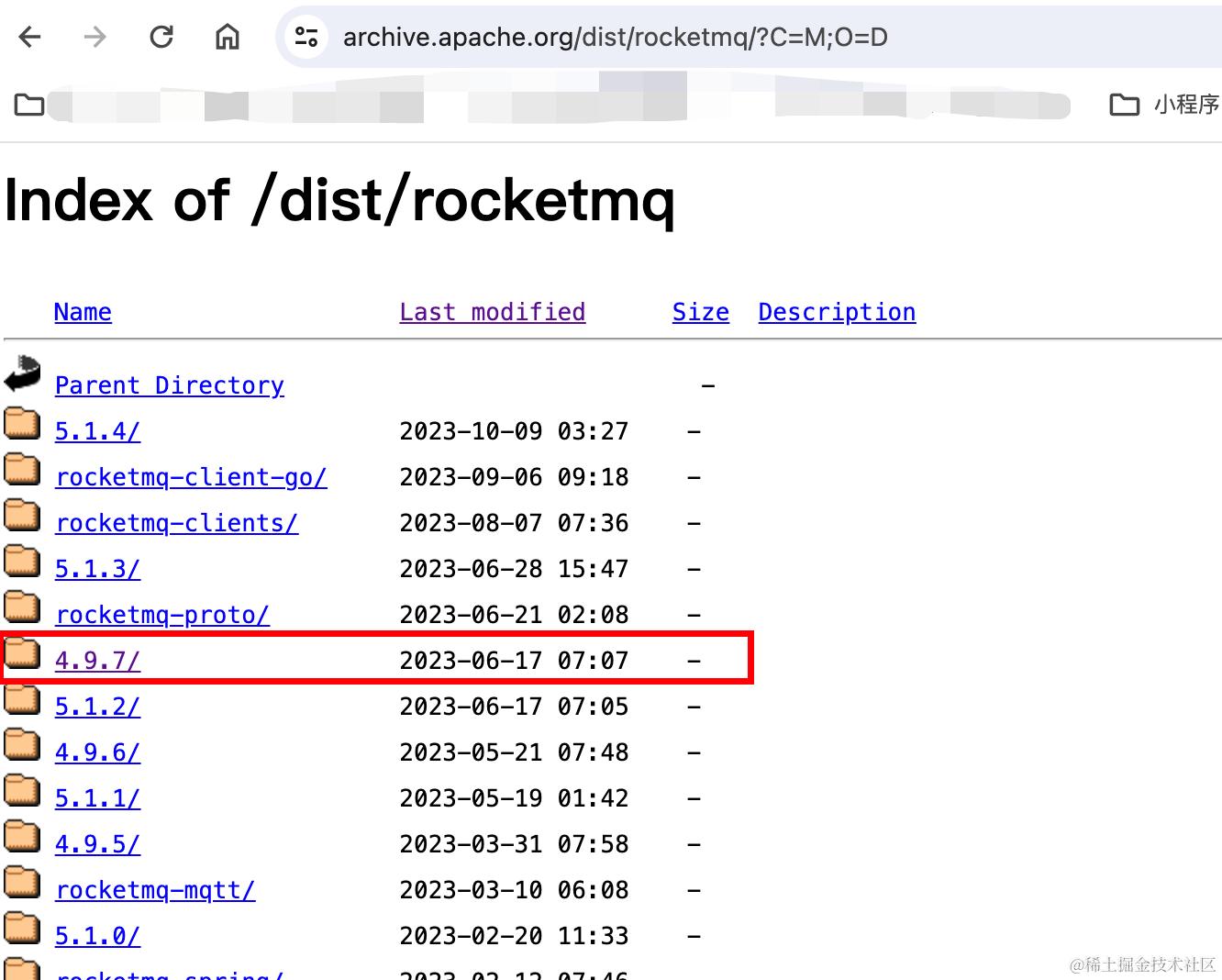The height and width of the screenshot is (980, 1222).
Task: Sort listing by Name
Action: (83, 312)
